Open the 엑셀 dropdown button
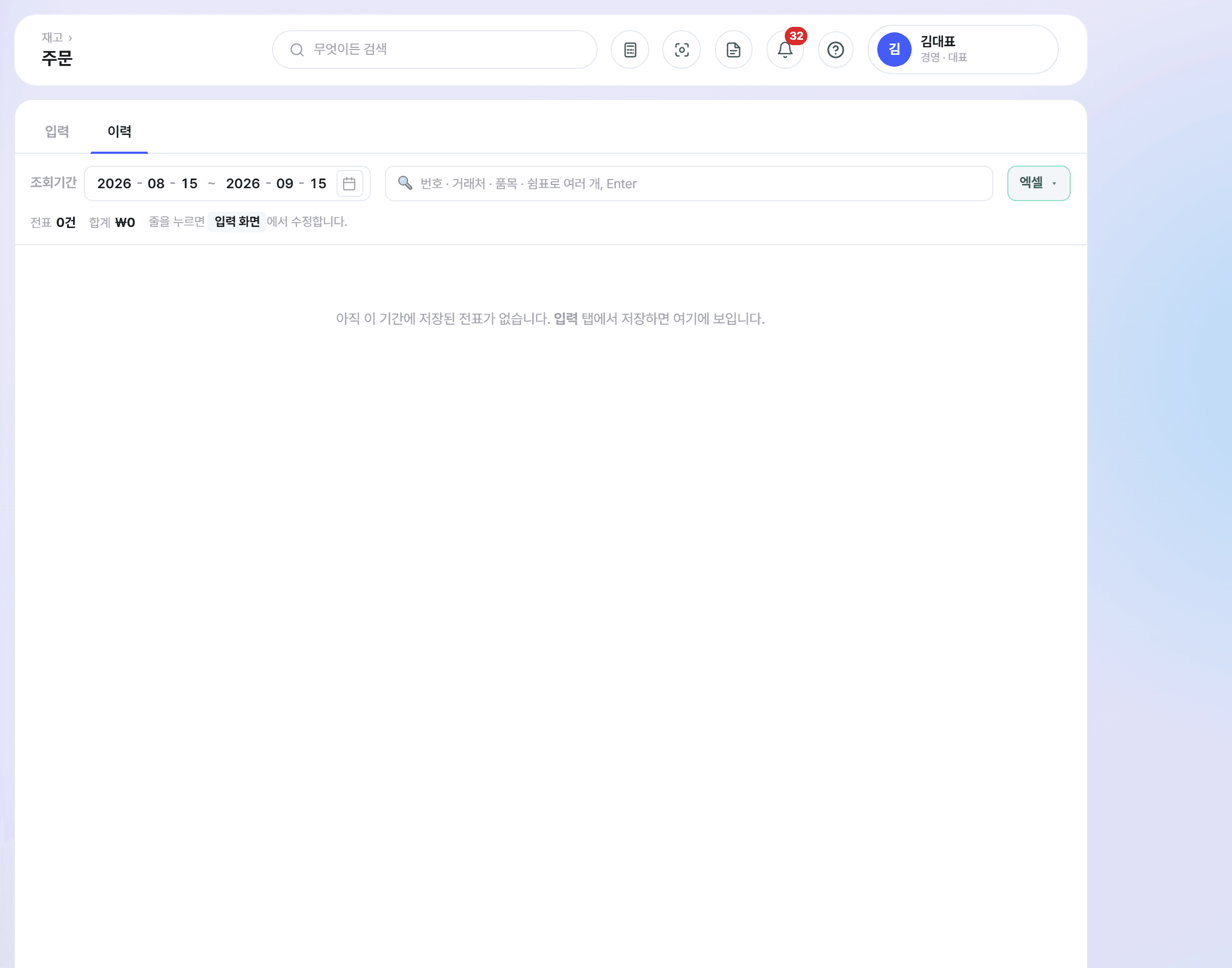 click(1038, 183)
